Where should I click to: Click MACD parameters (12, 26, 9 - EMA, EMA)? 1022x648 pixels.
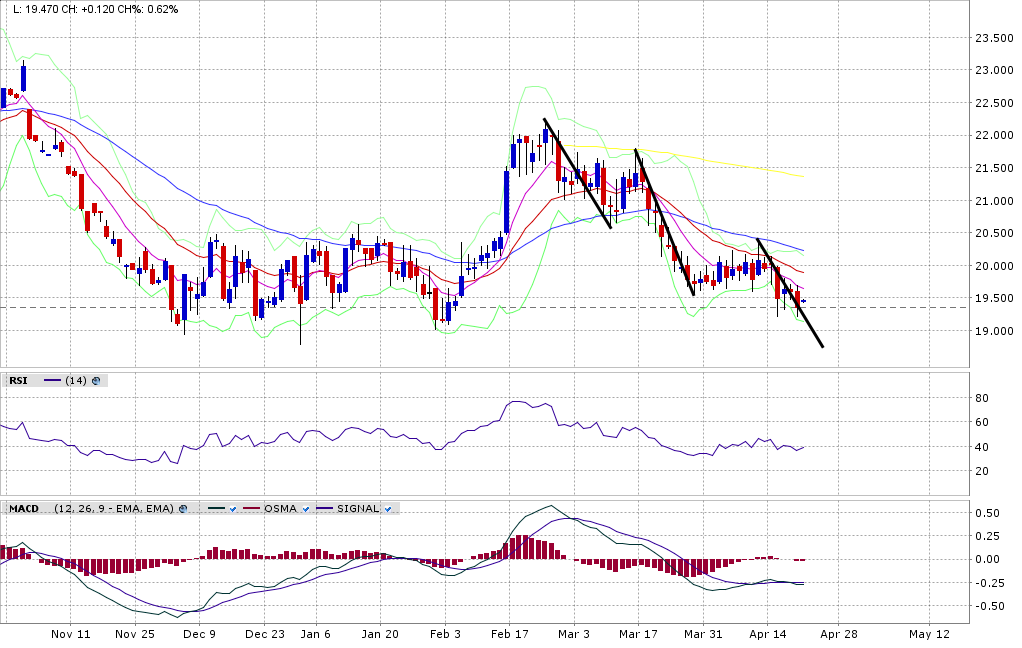[114, 509]
